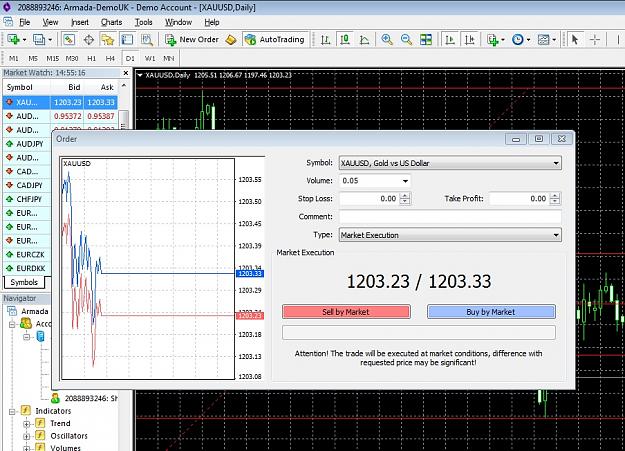Select the Armada root in Navigator

pos(35,311)
